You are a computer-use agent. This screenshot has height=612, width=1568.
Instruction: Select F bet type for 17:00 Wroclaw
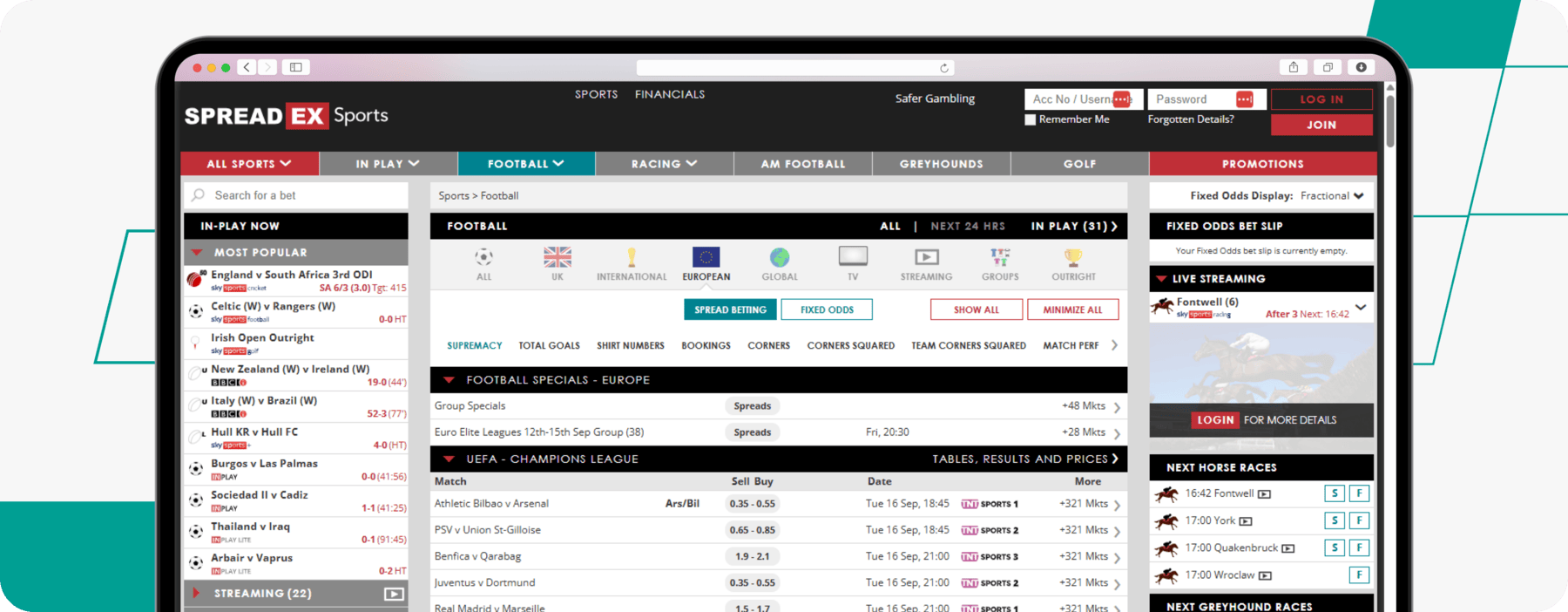click(x=1359, y=575)
